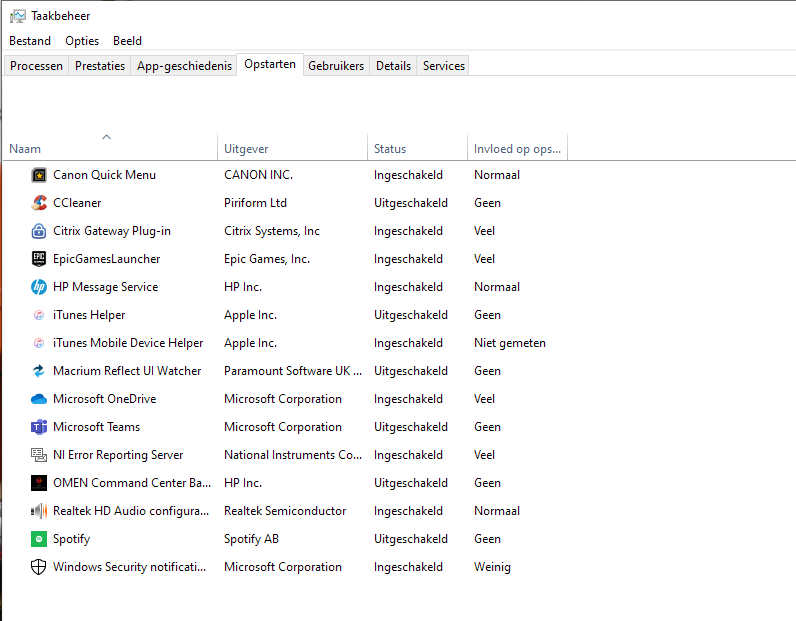This screenshot has height=621, width=796.
Task: Select Windows Security notificati... name
Action: pyautogui.click(x=129, y=567)
